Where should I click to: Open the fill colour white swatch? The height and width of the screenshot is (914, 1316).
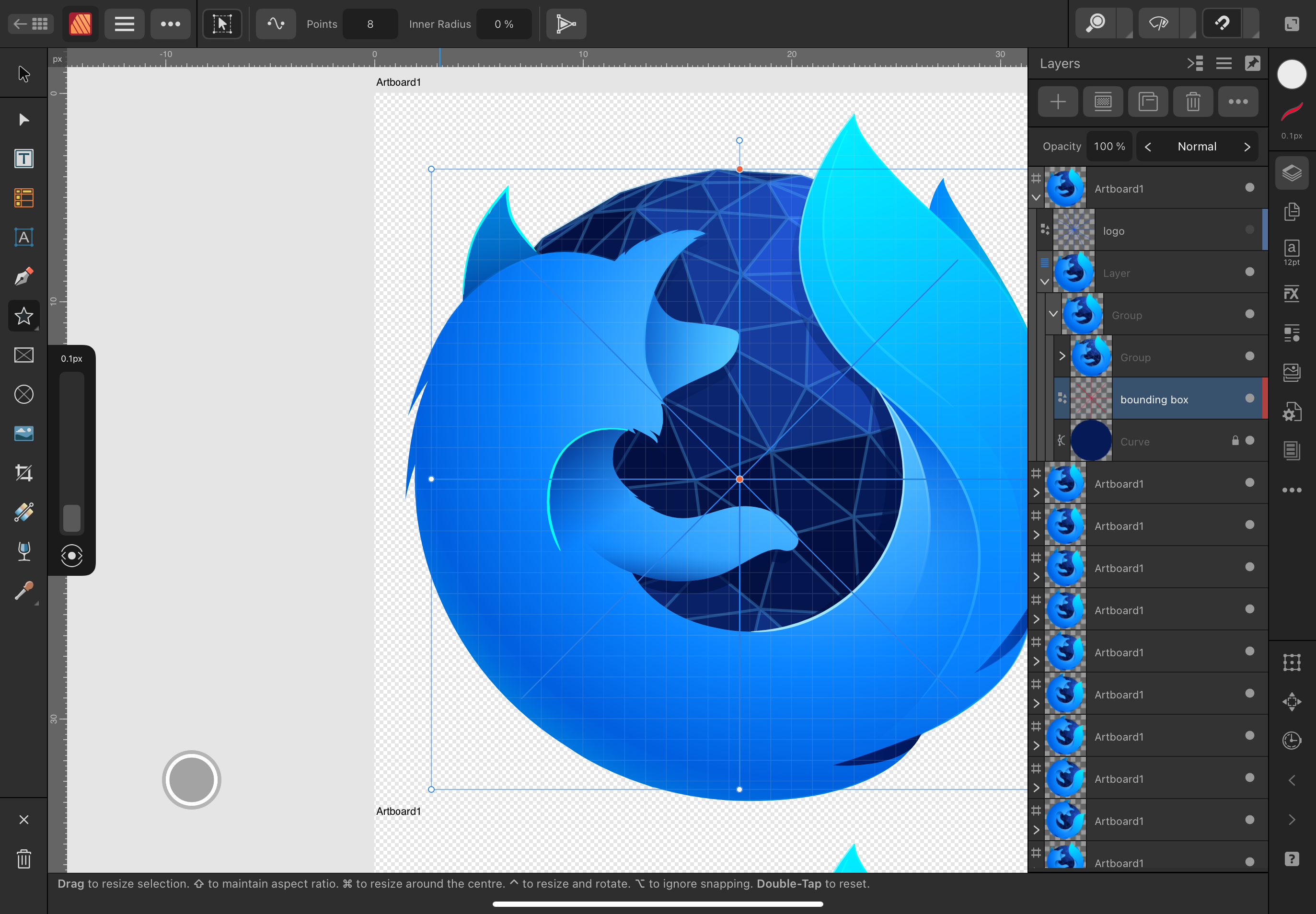click(x=1292, y=74)
